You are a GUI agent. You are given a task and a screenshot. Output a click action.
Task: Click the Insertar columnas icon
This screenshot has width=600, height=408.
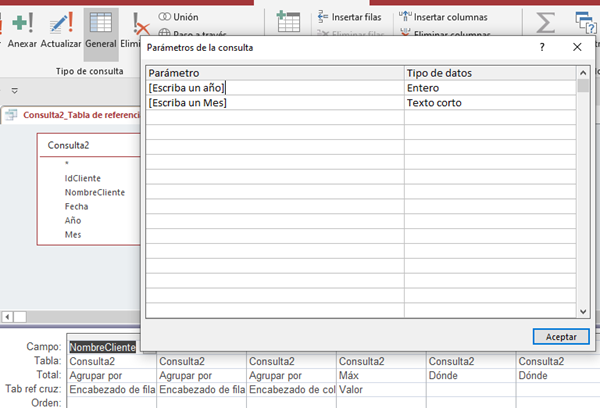coord(407,17)
